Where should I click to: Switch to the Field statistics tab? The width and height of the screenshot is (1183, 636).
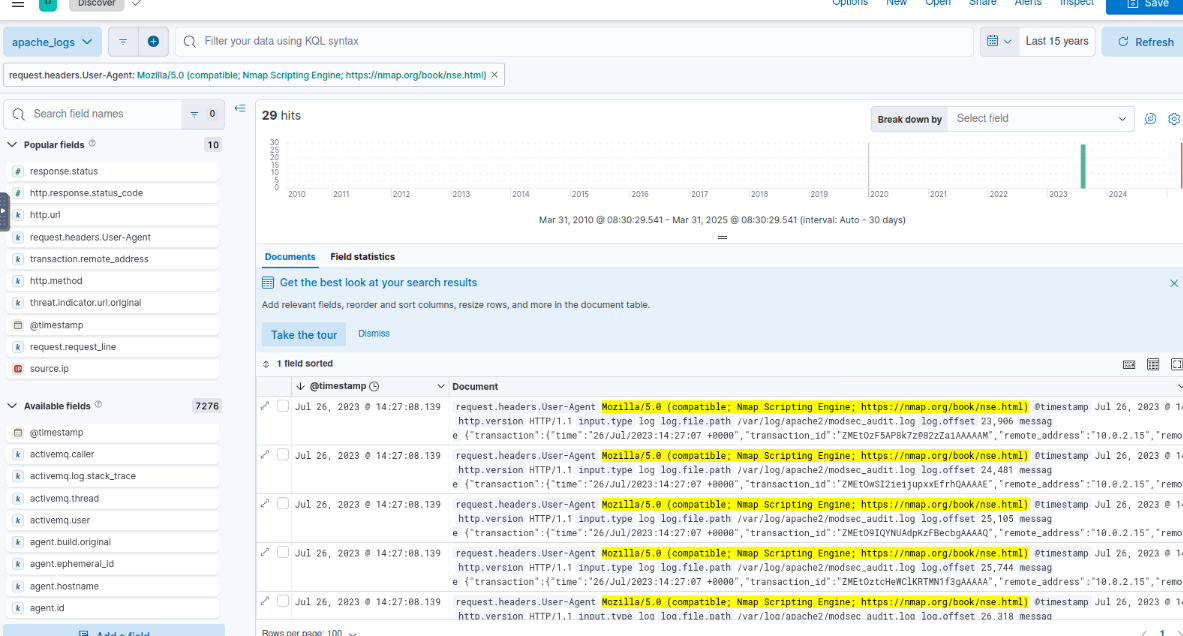362,257
